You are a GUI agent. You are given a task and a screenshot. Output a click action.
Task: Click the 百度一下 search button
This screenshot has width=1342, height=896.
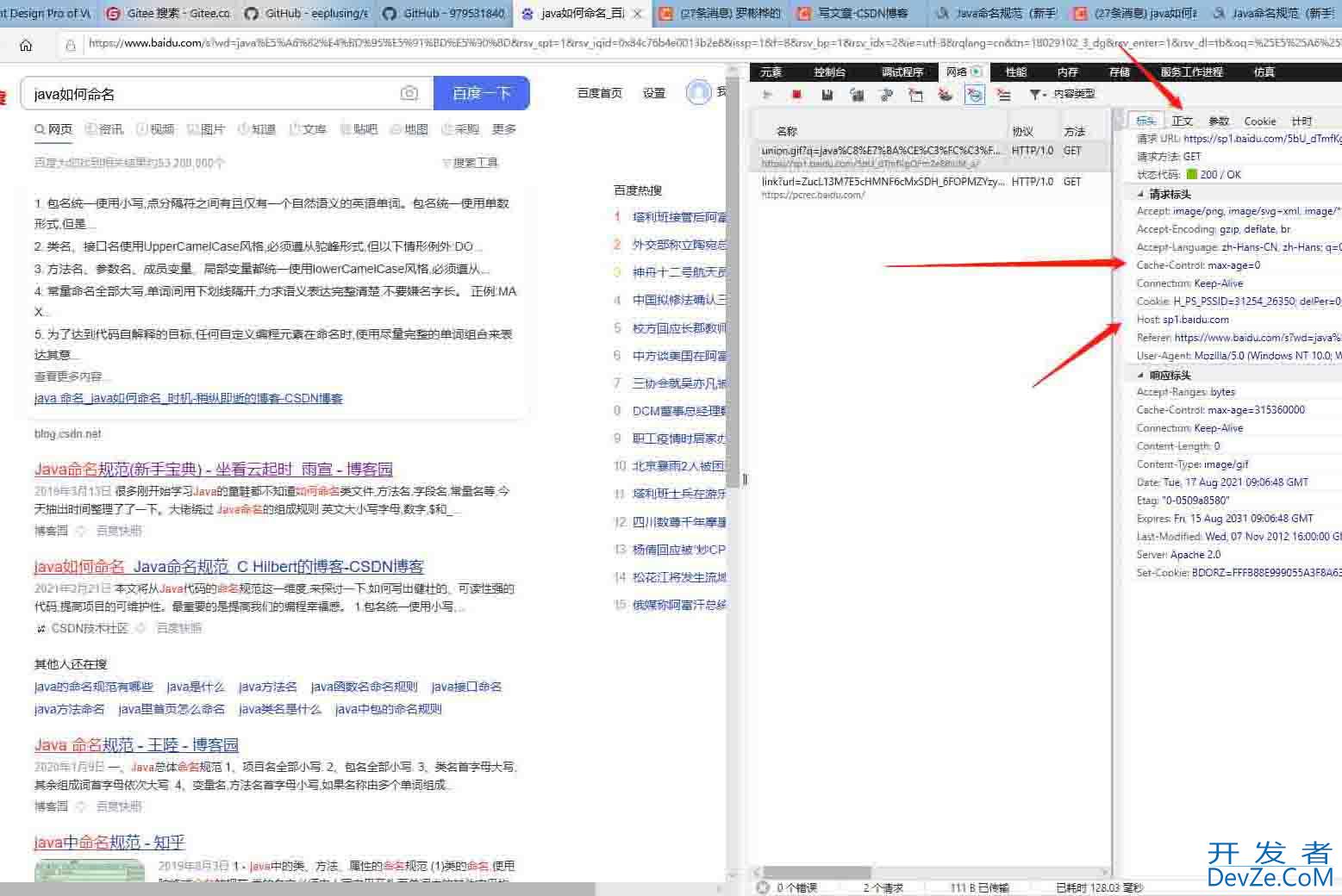[481, 93]
